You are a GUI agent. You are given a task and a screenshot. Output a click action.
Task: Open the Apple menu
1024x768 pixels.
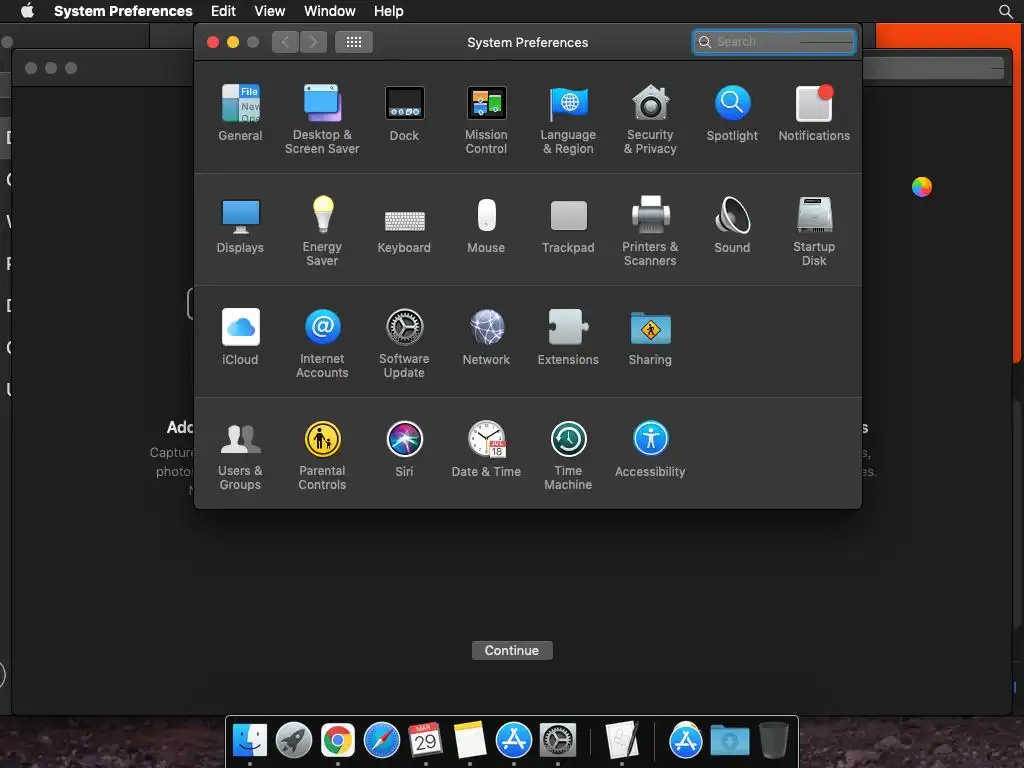click(27, 11)
